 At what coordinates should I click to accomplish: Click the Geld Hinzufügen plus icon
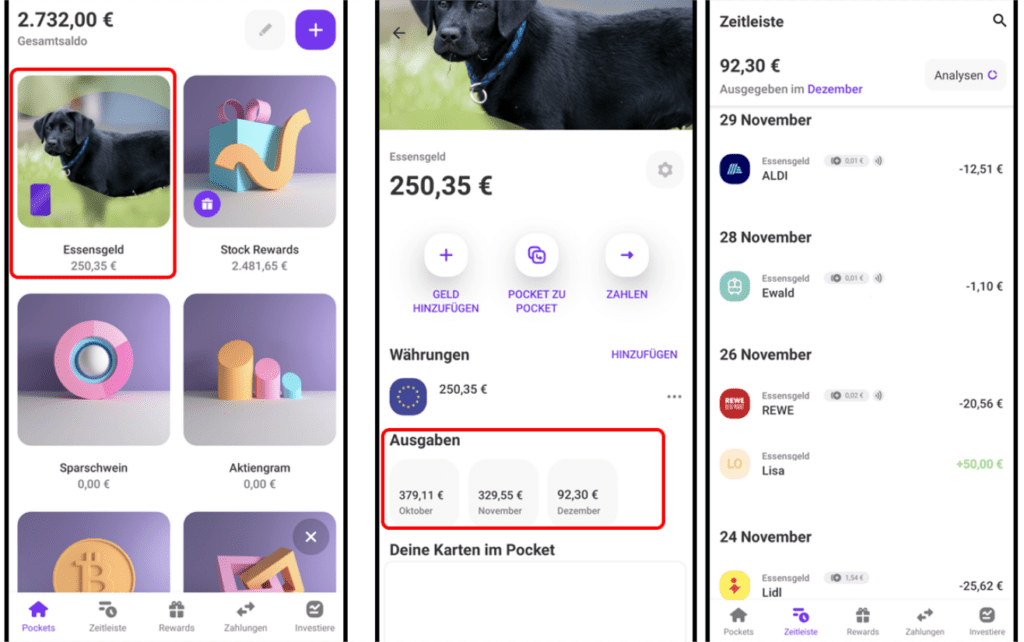(x=445, y=255)
